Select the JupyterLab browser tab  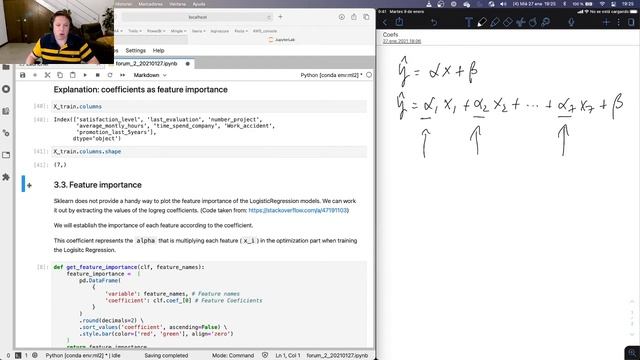point(282,40)
